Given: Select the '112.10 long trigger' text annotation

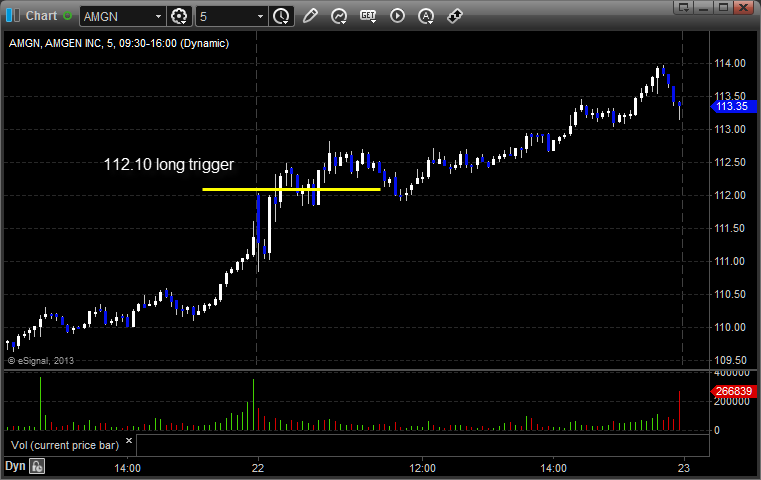Looking at the screenshot, I should (169, 165).
